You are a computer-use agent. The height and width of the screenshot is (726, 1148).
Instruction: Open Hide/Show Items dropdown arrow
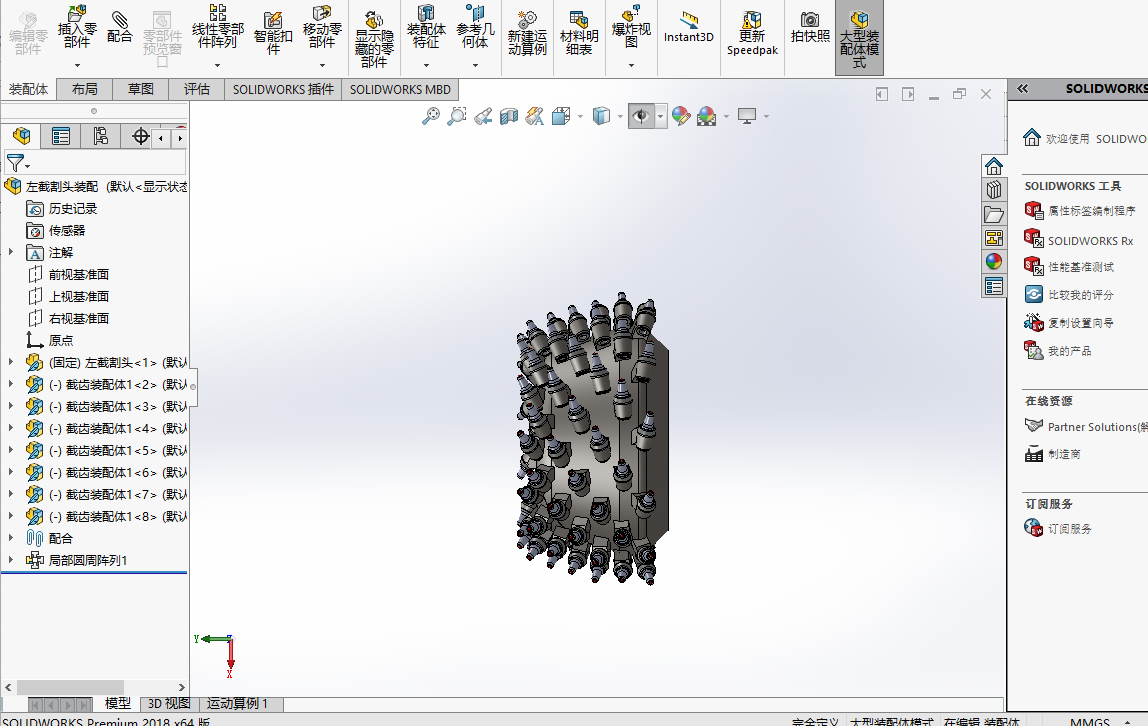(660, 116)
